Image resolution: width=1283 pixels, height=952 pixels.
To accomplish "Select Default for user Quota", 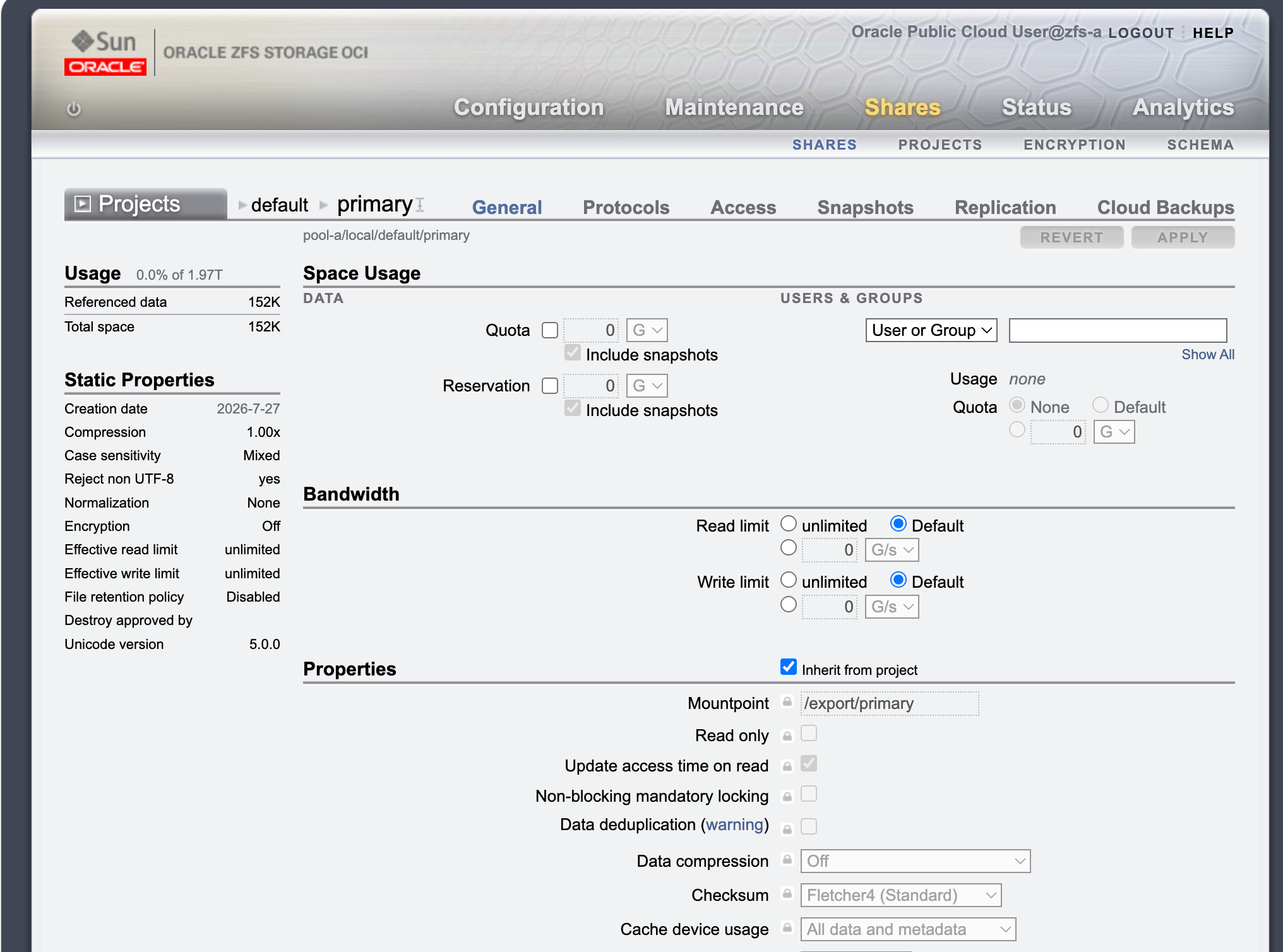I will point(1101,405).
